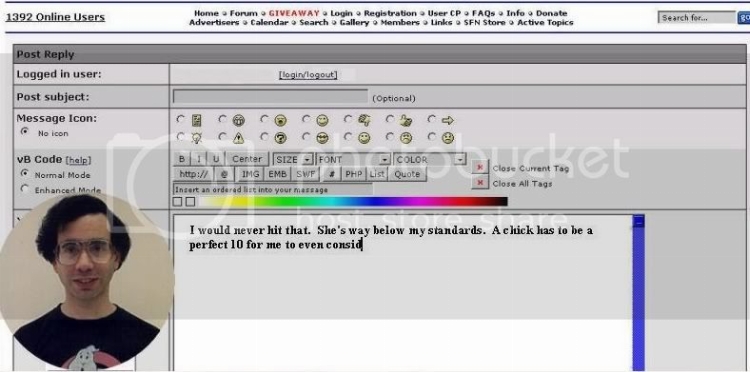Select the No icon radio button
The width and height of the screenshot is (750, 372).
24,131
